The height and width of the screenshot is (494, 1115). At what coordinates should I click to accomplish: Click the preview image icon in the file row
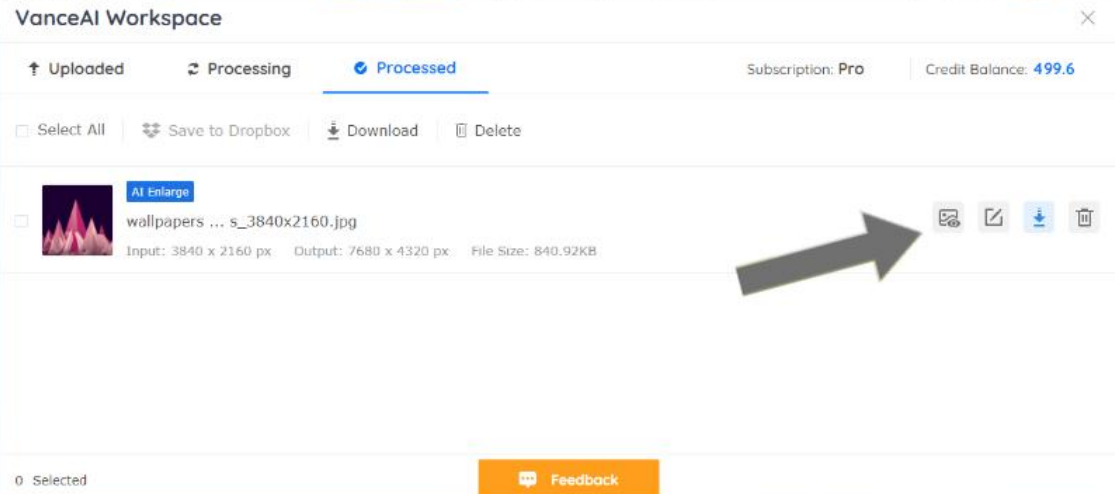949,218
